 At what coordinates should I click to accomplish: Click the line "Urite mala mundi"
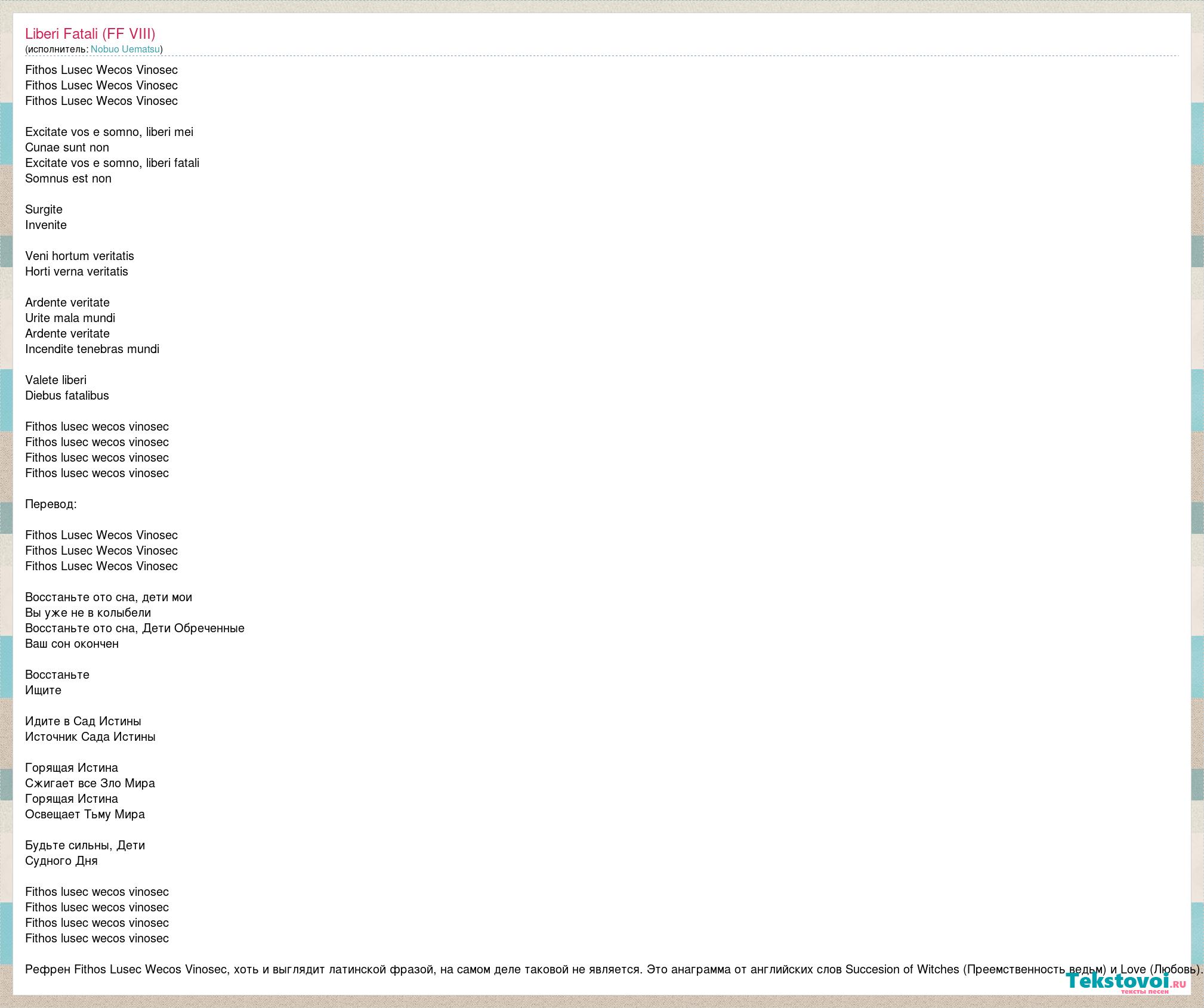(70, 318)
